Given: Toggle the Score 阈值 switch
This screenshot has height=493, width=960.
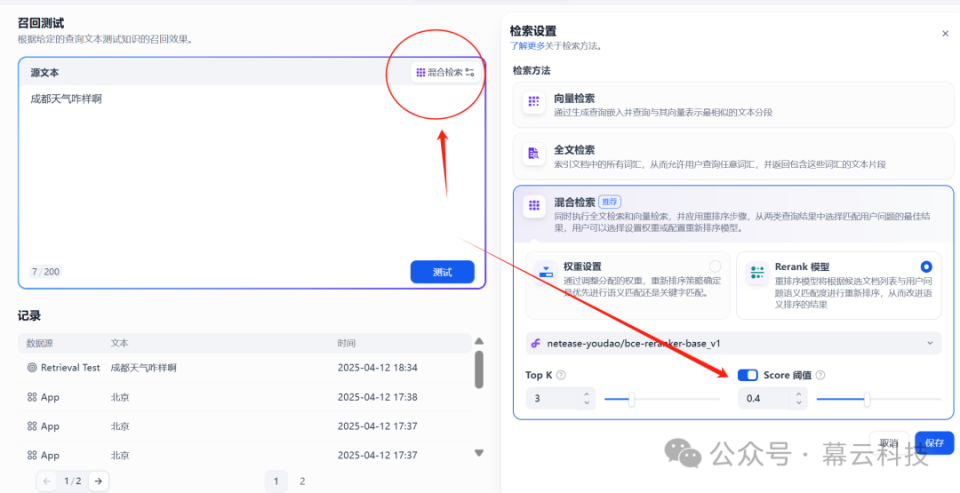Looking at the screenshot, I should 748,375.
